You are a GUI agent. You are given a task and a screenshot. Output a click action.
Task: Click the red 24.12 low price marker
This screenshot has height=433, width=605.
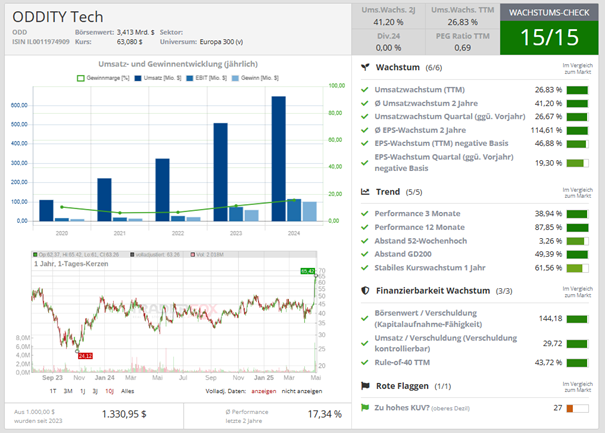point(85,356)
